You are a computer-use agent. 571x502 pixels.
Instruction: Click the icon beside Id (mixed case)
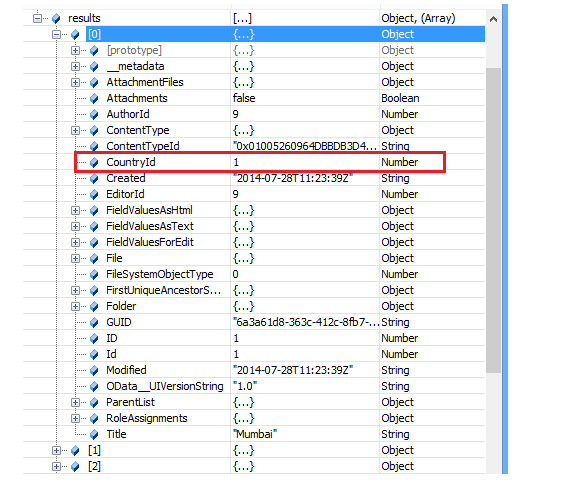point(94,355)
